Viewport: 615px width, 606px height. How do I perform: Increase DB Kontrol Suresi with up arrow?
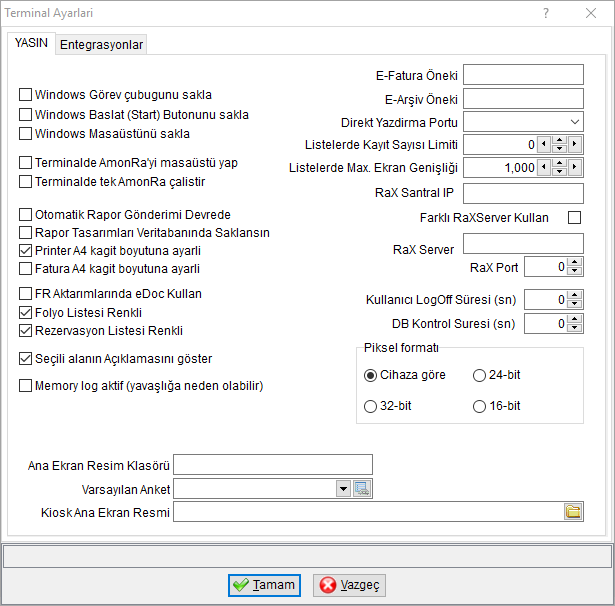(575, 319)
